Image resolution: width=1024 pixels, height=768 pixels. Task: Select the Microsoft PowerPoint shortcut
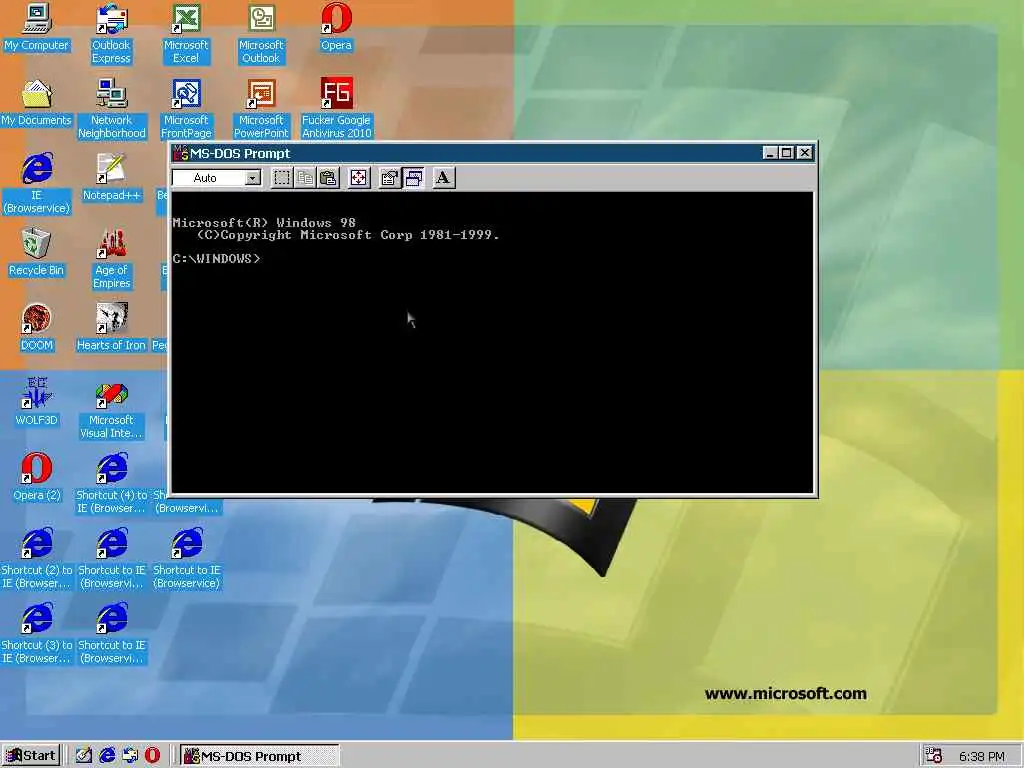(x=261, y=109)
